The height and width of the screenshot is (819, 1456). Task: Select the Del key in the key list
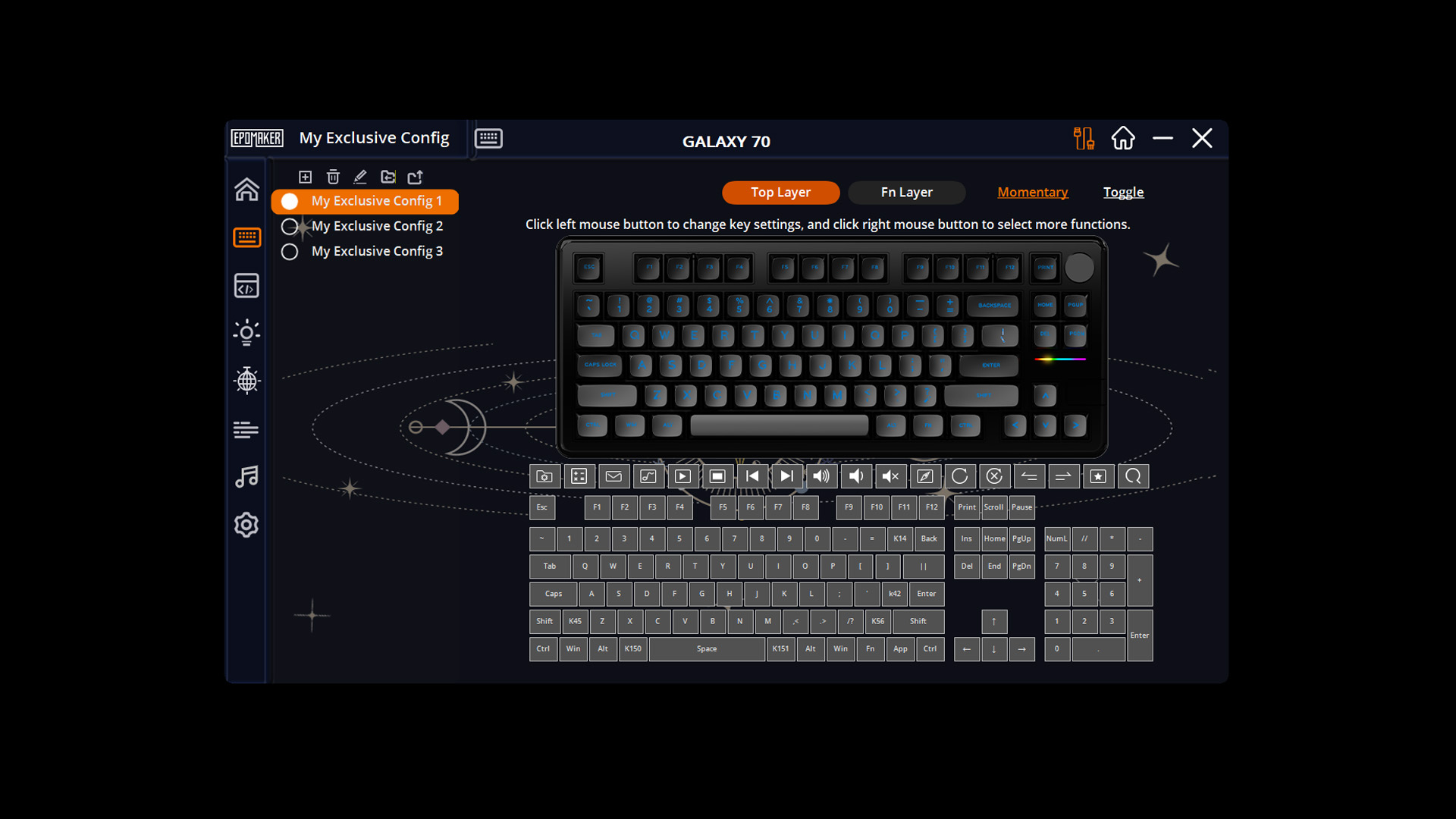[967, 566]
